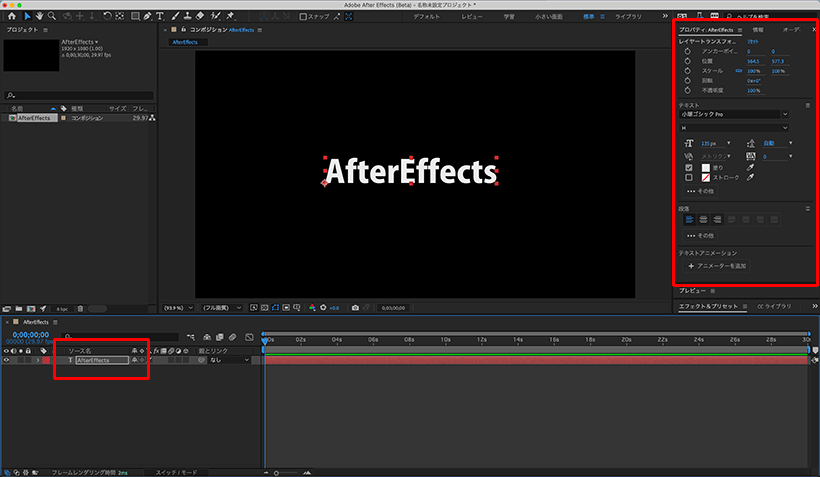Select the Zoom magnifier tool
The image size is (820, 477).
tap(52, 16)
